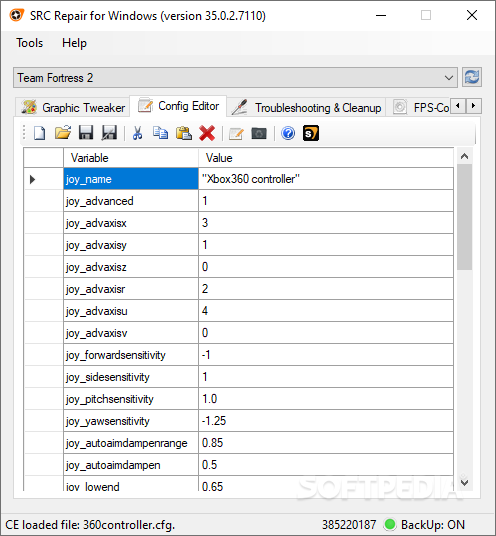The image size is (496, 536).
Task: Open the Team Fortress 2 game dropdown
Action: tap(235, 78)
